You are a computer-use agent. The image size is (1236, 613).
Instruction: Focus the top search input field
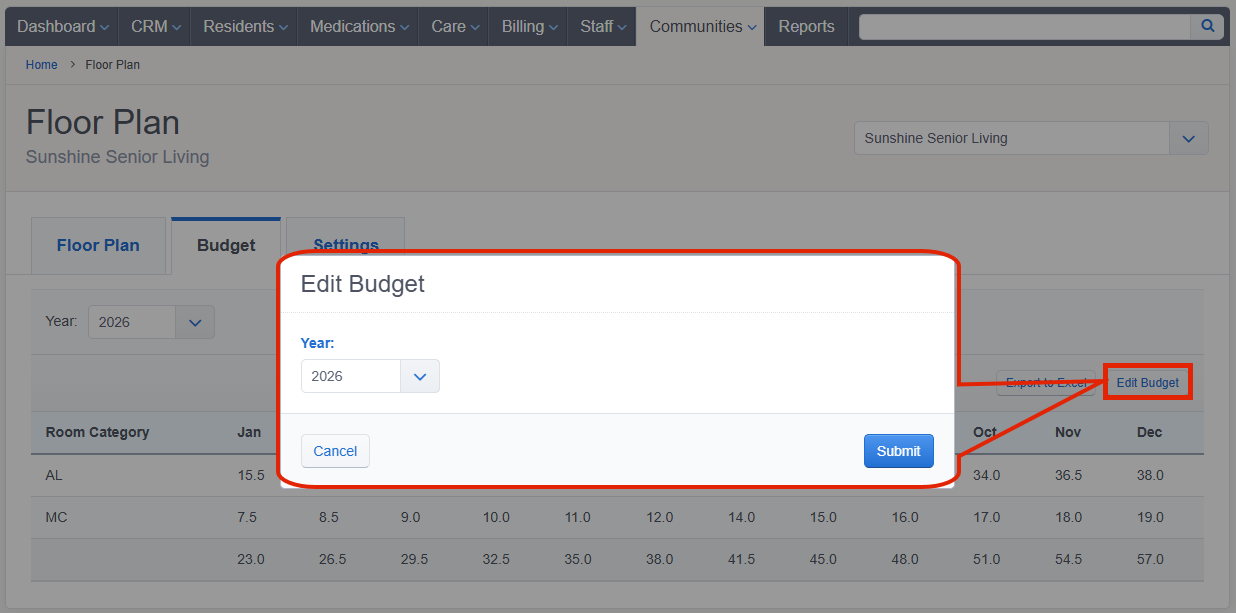tap(1024, 27)
